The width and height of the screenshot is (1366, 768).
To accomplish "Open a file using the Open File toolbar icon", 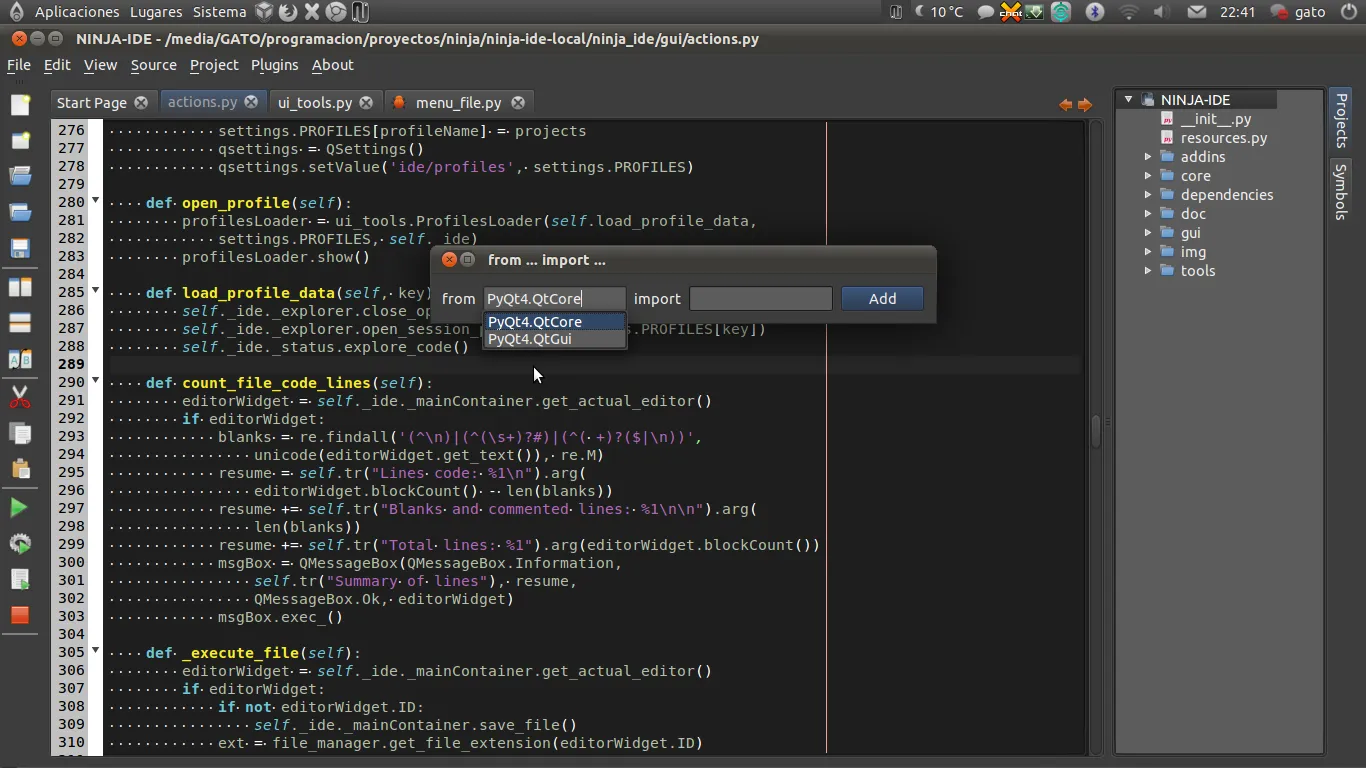I will pos(20,176).
